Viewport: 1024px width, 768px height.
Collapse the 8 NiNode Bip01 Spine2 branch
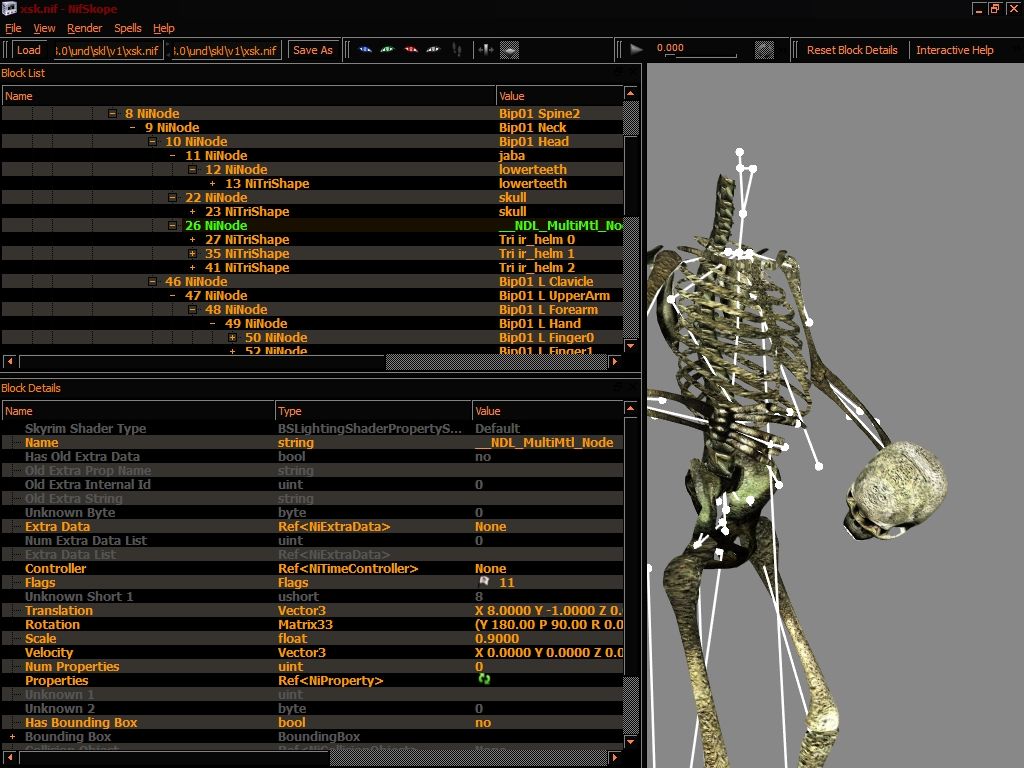click(x=112, y=114)
